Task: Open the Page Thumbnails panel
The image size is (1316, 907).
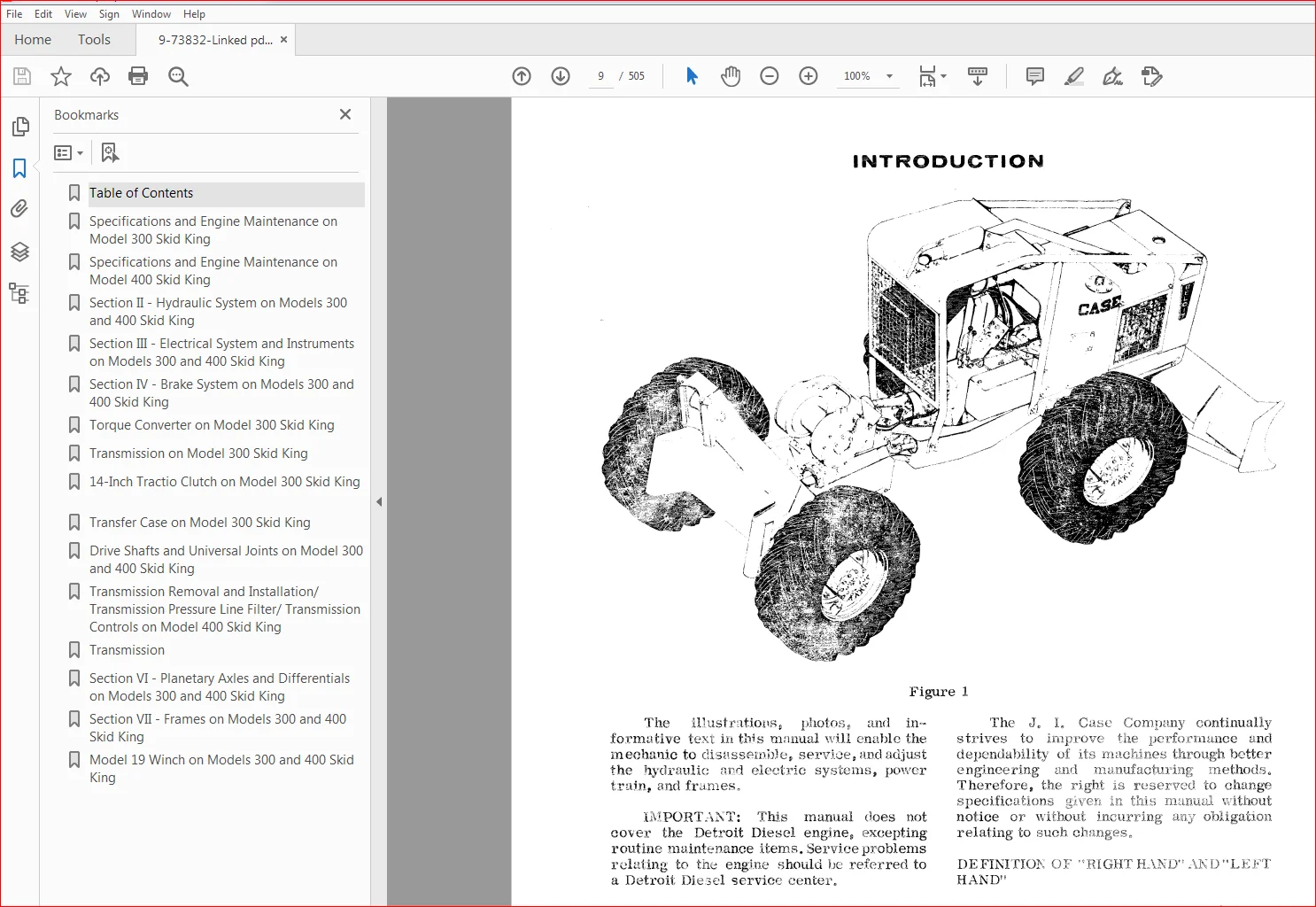Action: 19,127
